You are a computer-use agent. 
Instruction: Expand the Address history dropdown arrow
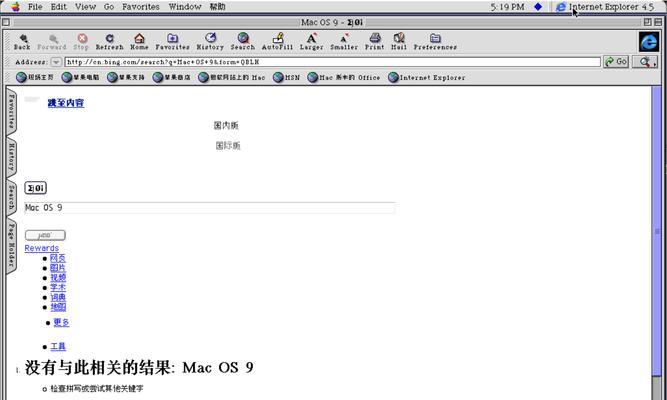pyautogui.click(x=56, y=62)
